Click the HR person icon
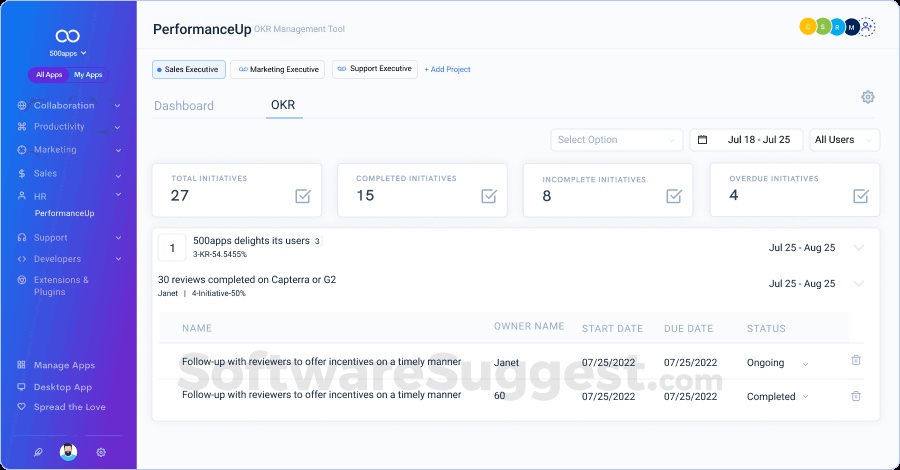The image size is (900, 470). pos(22,196)
